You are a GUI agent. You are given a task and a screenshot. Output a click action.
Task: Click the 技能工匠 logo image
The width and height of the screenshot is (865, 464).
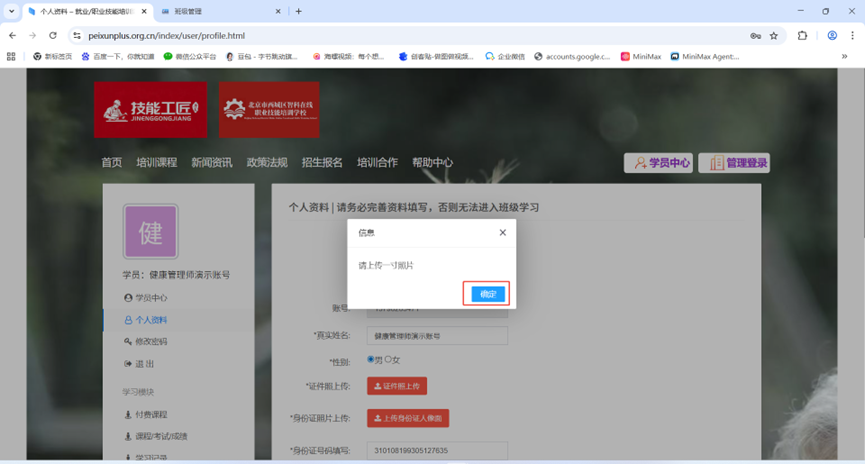click(151, 110)
